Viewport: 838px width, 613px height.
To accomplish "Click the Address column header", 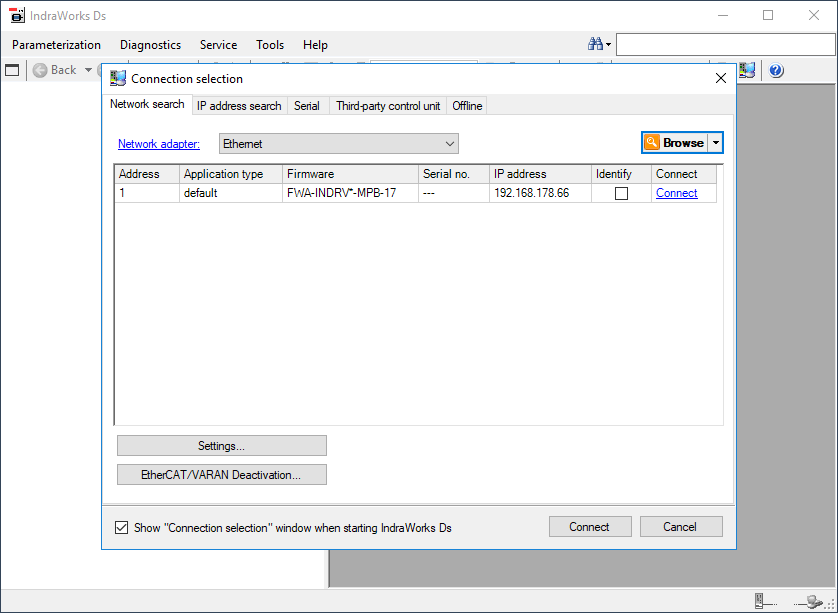I will [x=147, y=174].
